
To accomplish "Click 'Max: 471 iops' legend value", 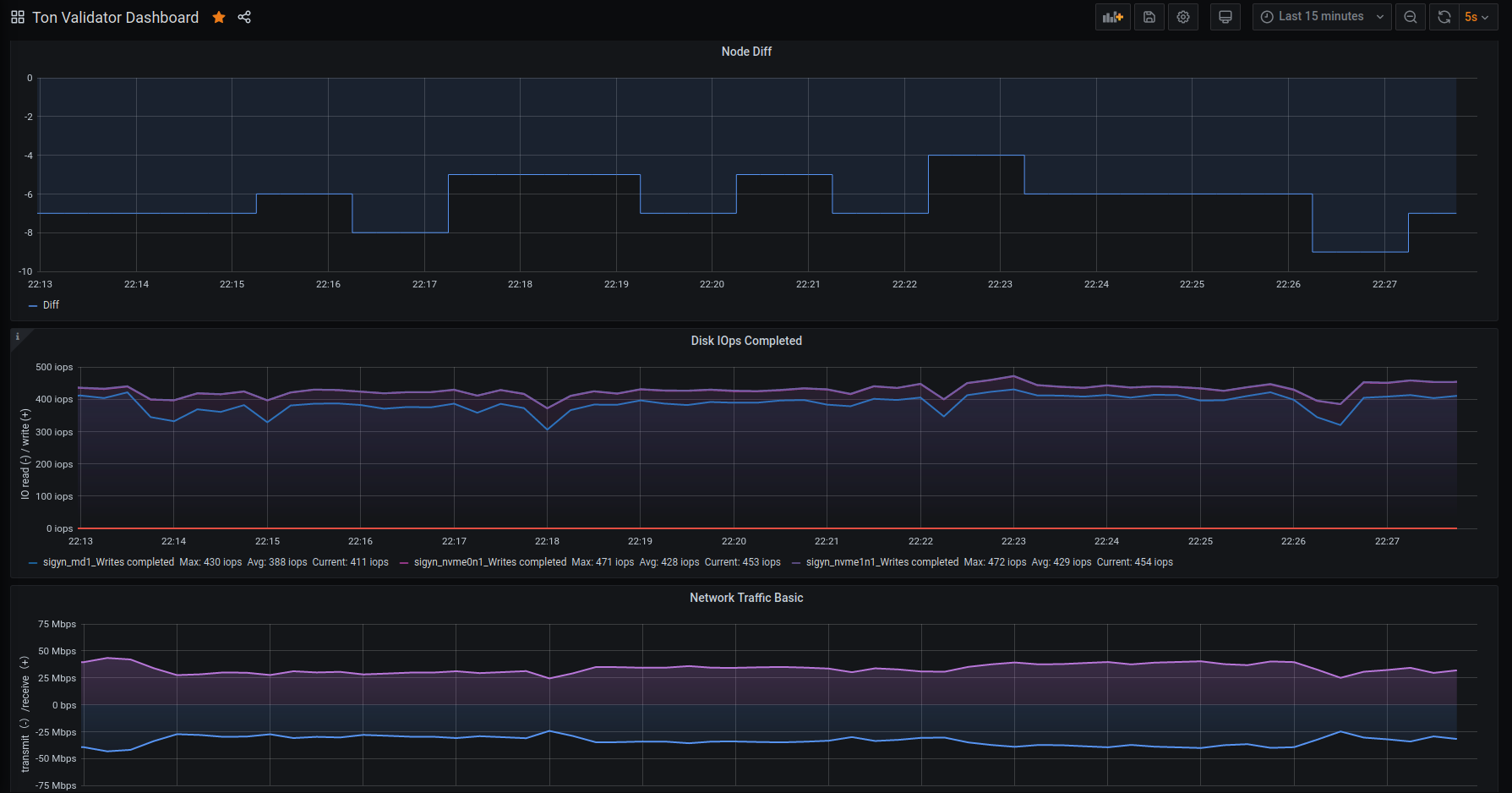I will coord(603,562).
